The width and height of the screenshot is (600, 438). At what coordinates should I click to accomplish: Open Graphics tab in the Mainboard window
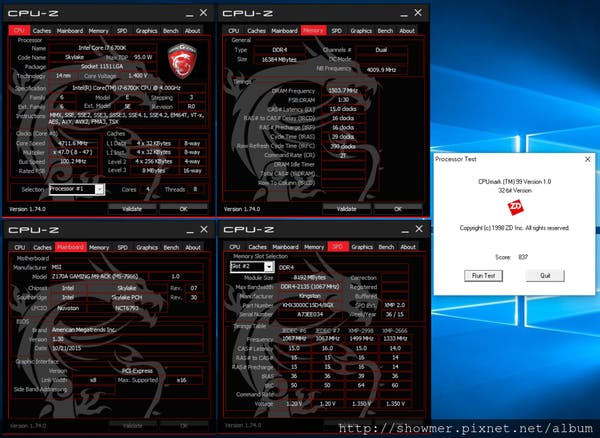pos(147,247)
